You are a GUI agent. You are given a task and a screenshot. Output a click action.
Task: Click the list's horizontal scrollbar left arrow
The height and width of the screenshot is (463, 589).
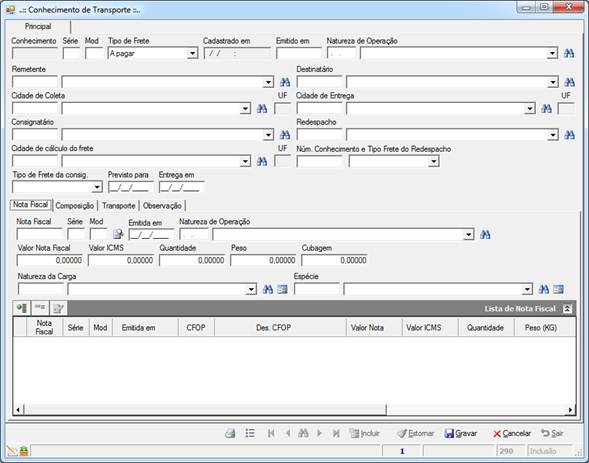(x=18, y=410)
